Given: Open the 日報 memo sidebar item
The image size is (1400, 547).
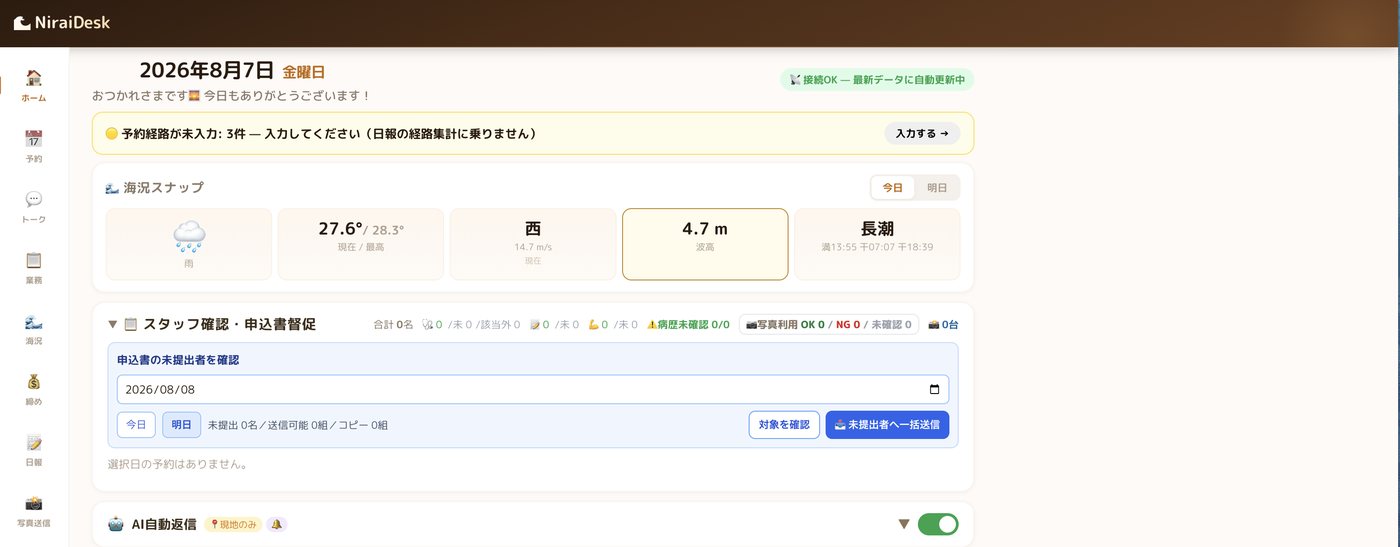Looking at the screenshot, I should pos(33,450).
